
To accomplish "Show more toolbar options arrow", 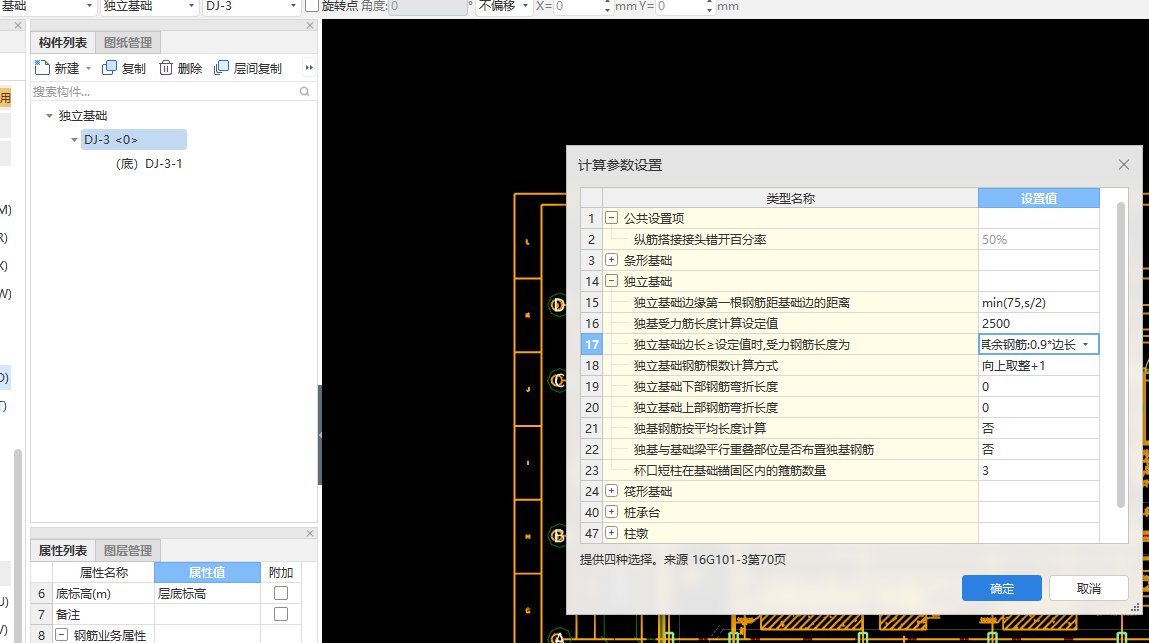I will coord(309,67).
